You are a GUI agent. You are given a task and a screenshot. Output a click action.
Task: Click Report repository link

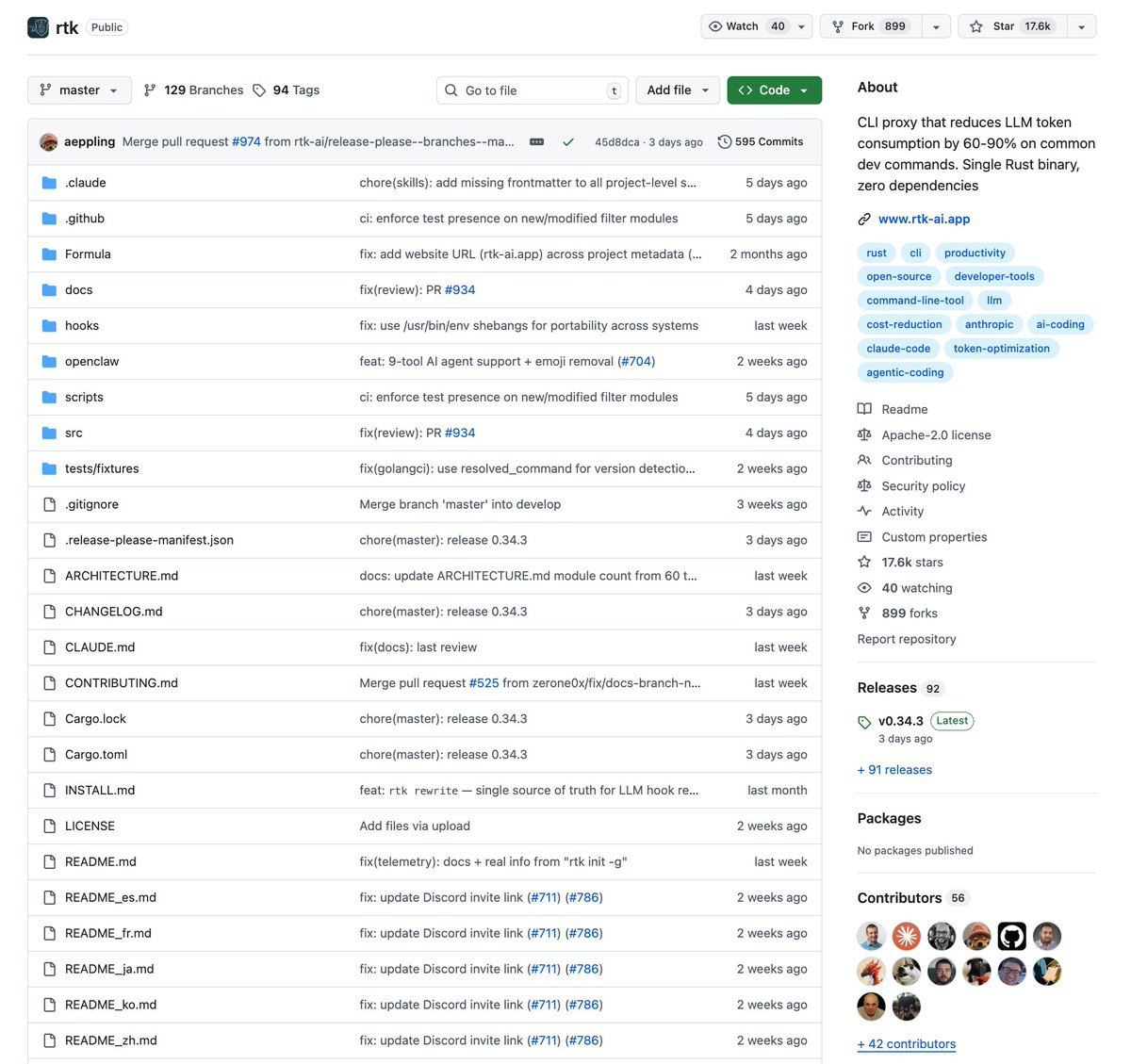tap(907, 639)
